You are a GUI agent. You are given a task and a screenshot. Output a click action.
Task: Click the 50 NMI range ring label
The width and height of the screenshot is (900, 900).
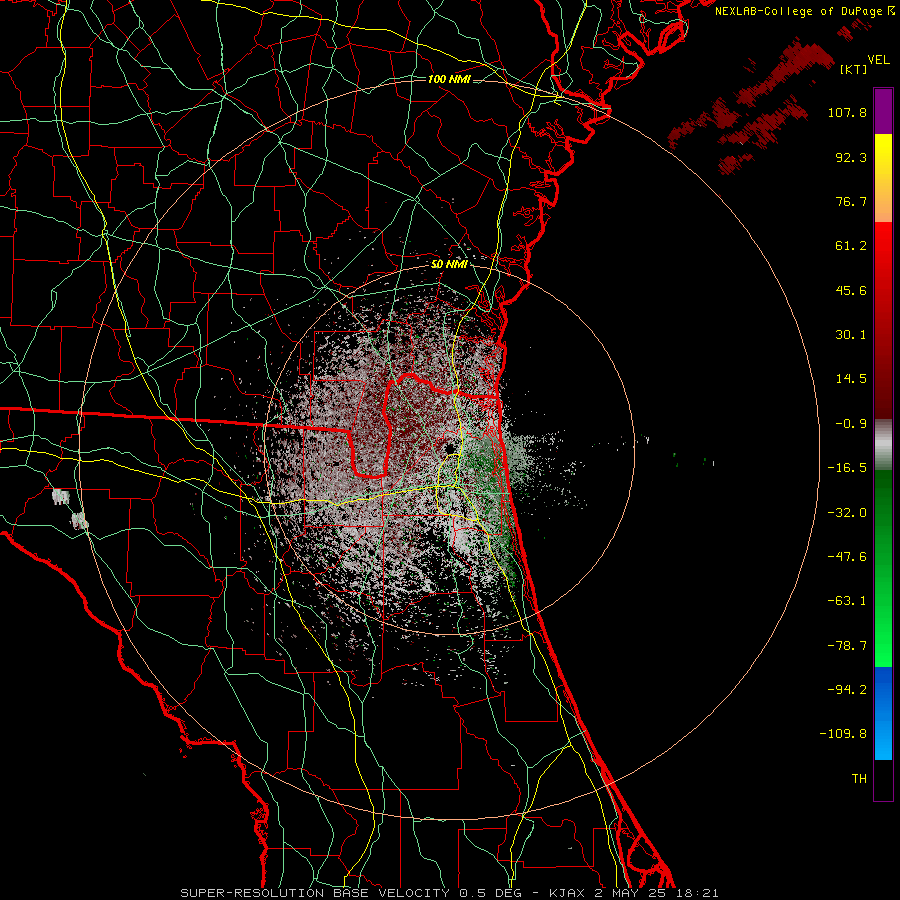point(449,264)
